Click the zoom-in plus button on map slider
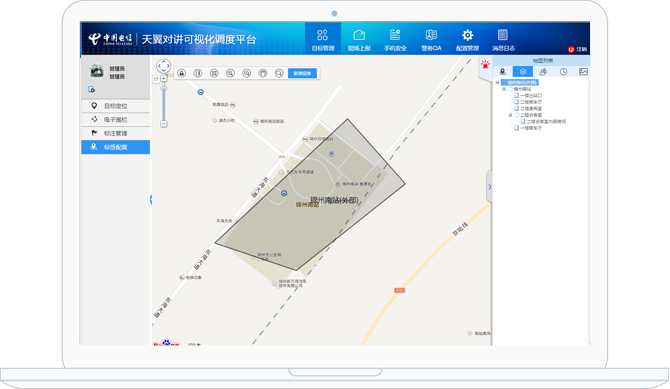This screenshot has height=389, width=670. (164, 79)
